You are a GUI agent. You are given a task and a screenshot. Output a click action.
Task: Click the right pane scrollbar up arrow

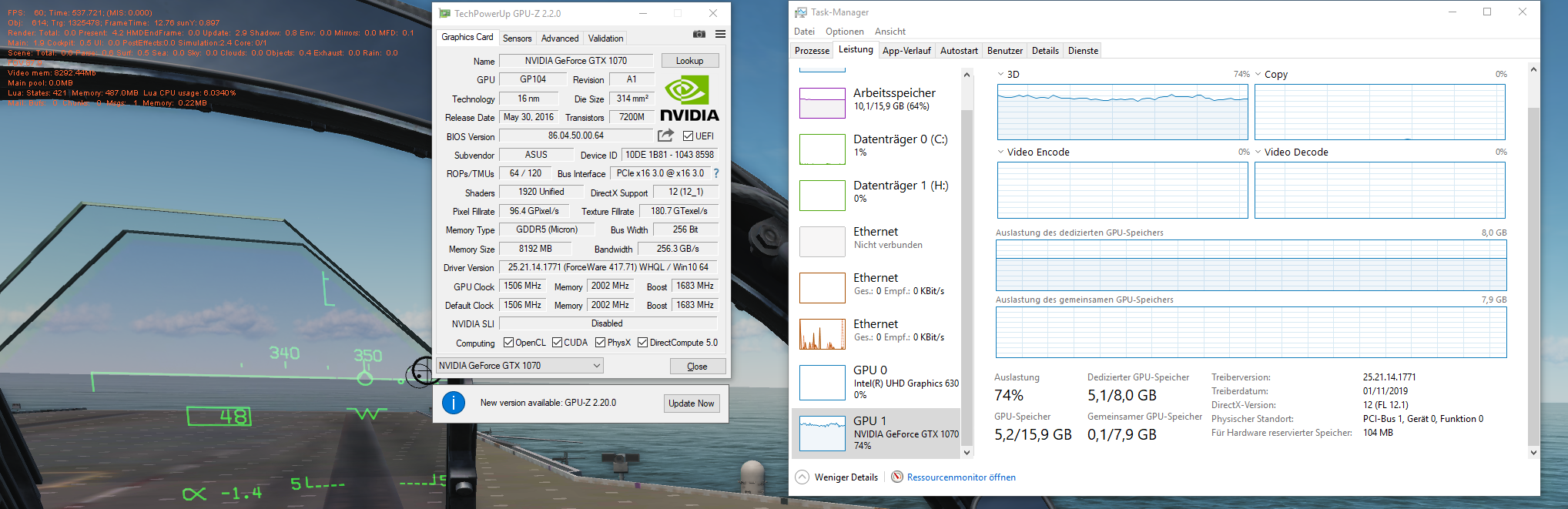tap(1533, 69)
